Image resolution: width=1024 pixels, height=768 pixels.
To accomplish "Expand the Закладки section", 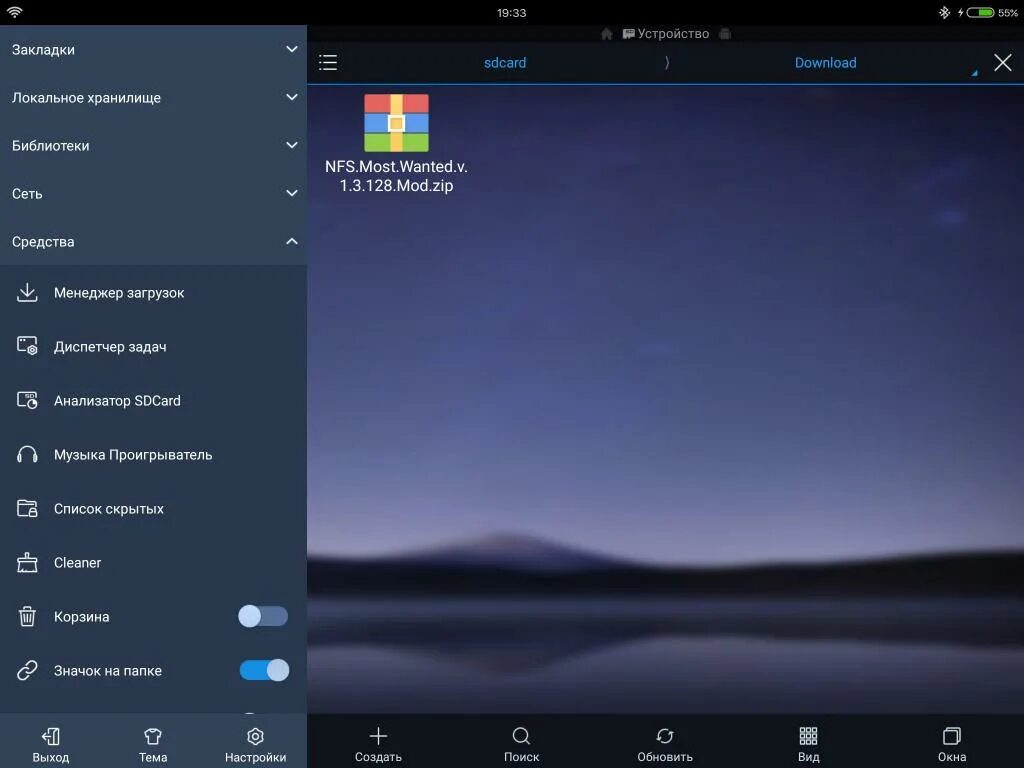I will click(153, 50).
